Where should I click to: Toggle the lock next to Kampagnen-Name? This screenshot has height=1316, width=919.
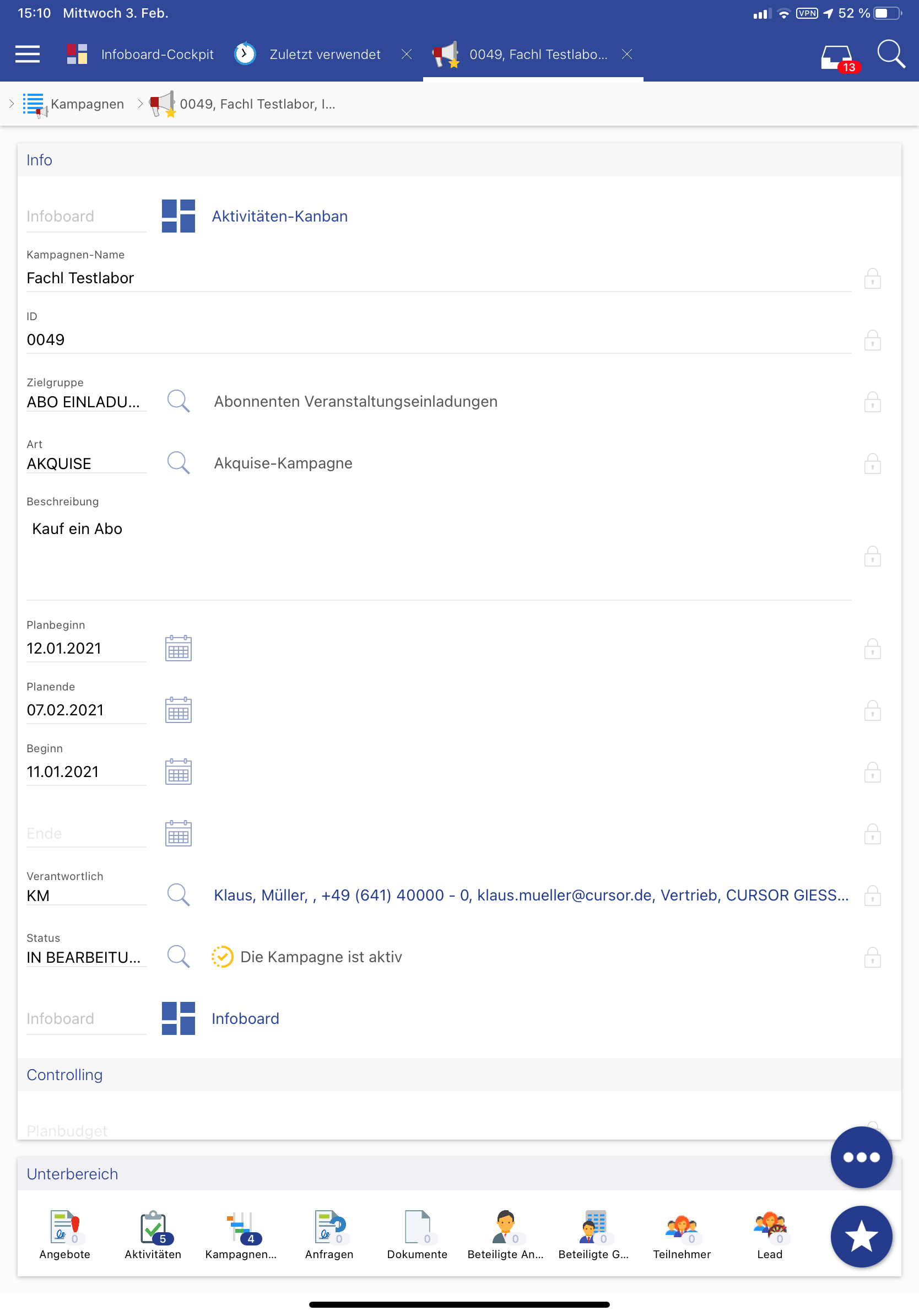(872, 278)
